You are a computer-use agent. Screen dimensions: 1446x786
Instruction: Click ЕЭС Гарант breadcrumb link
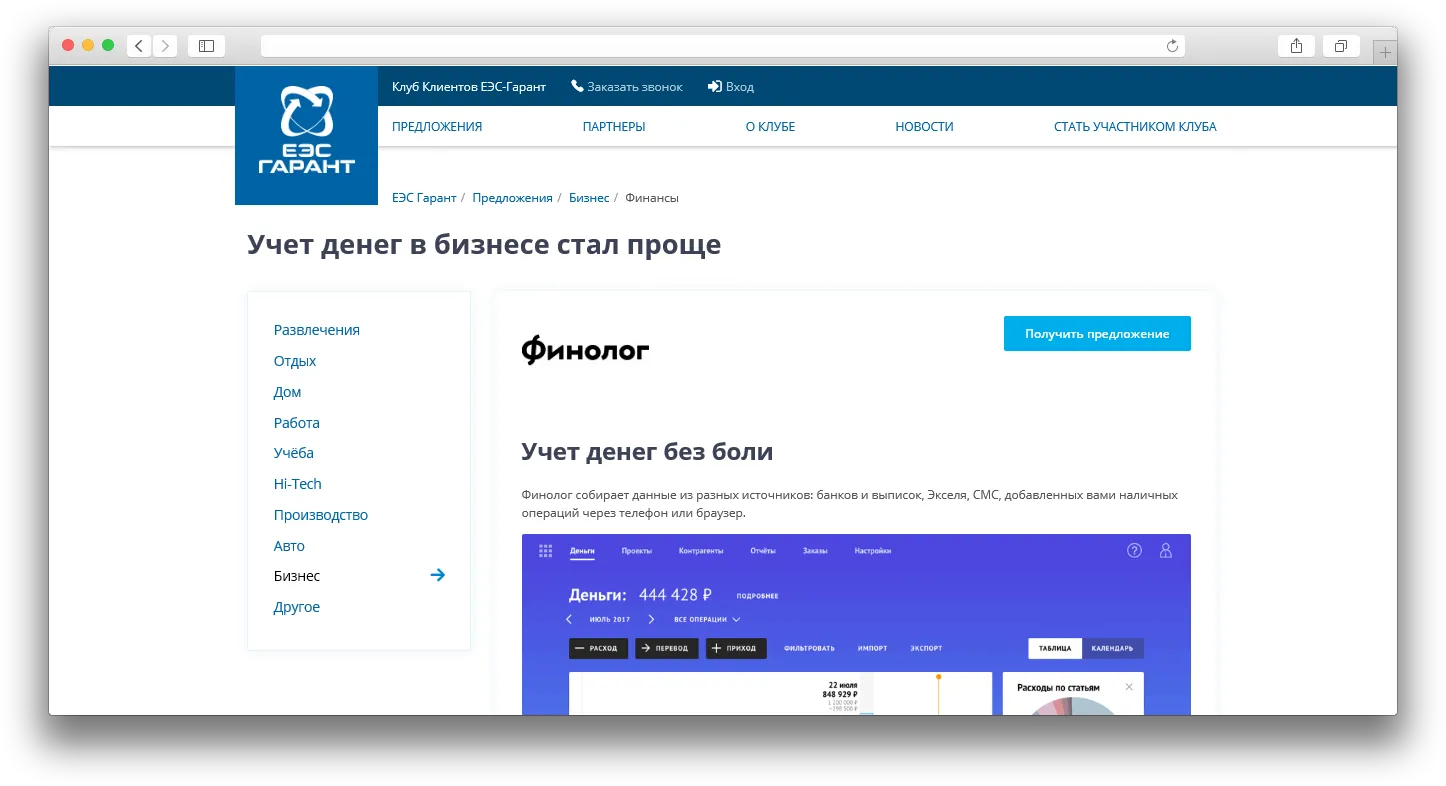(x=424, y=198)
